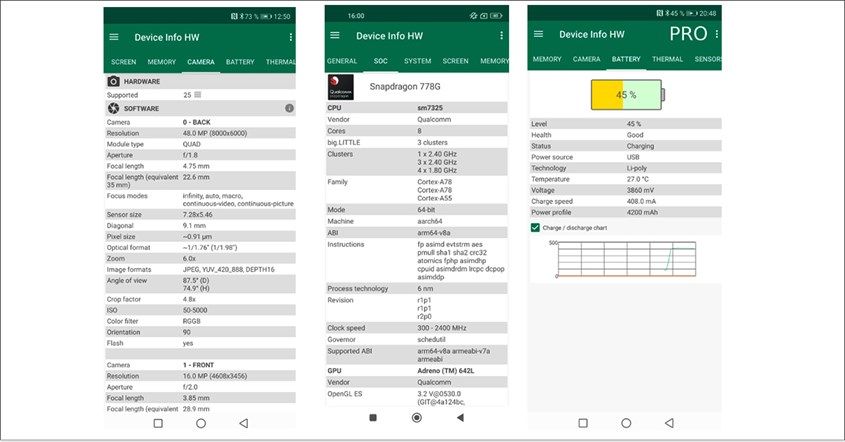Open SCREEN tab in middle phone
845x442 pixels.
click(455, 61)
